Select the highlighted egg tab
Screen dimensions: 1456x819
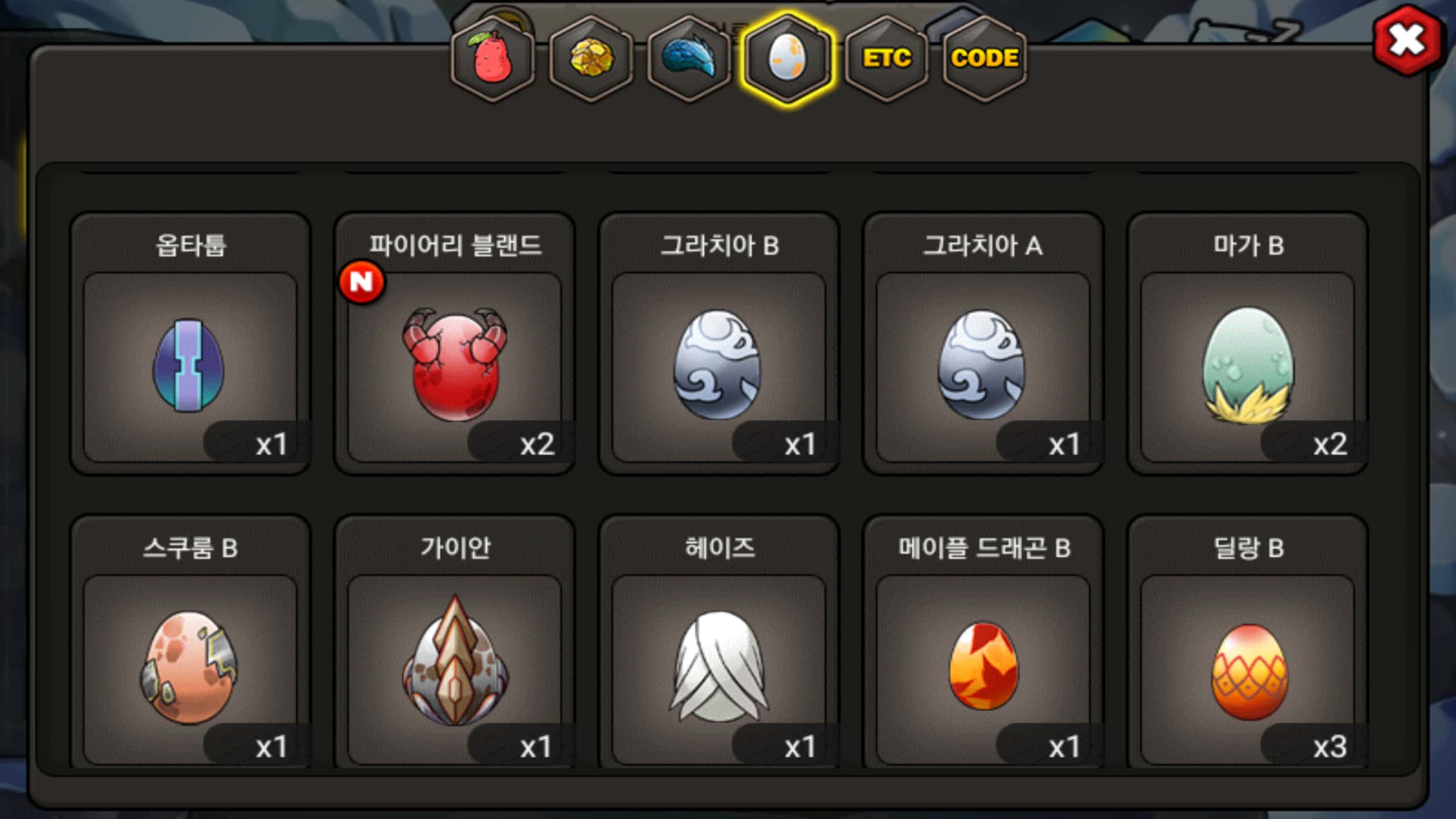click(788, 59)
